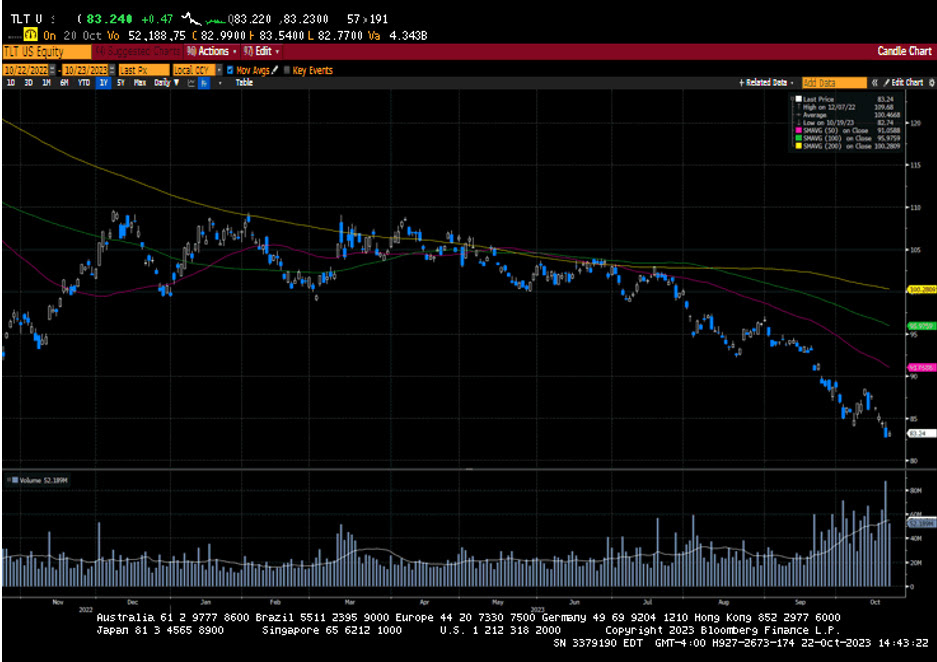Select the candle chart type icon
This screenshot has width=937, height=662.
click(204, 83)
